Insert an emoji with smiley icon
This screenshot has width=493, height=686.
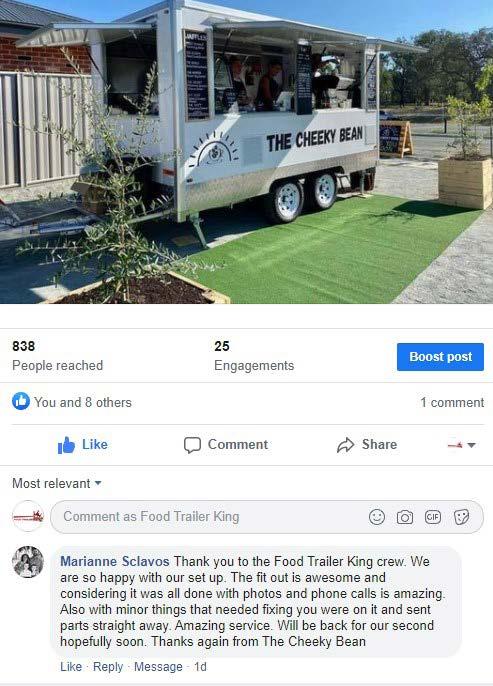(x=377, y=517)
